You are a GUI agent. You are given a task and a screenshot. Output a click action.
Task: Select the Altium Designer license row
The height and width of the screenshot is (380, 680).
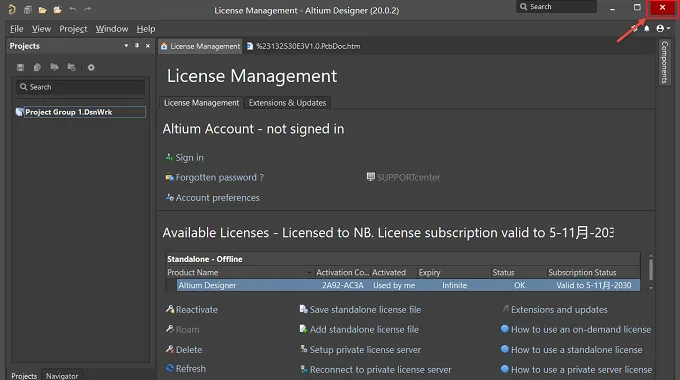[x=408, y=285]
